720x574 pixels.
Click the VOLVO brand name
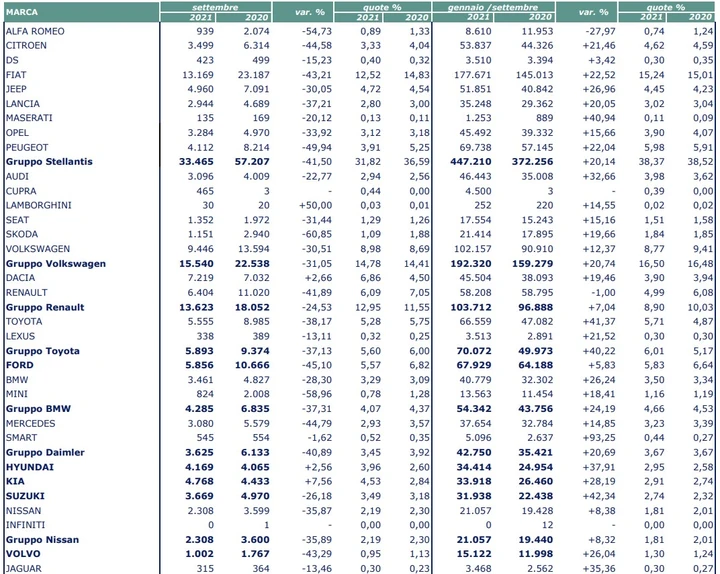pos(23,554)
